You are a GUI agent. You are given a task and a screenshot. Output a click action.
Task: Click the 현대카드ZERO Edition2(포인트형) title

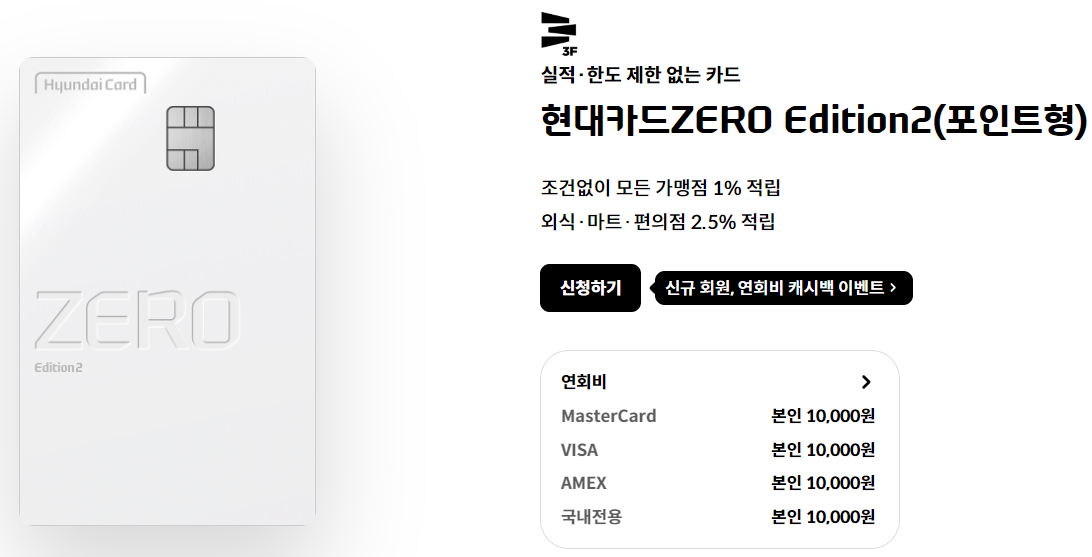[x=813, y=120]
